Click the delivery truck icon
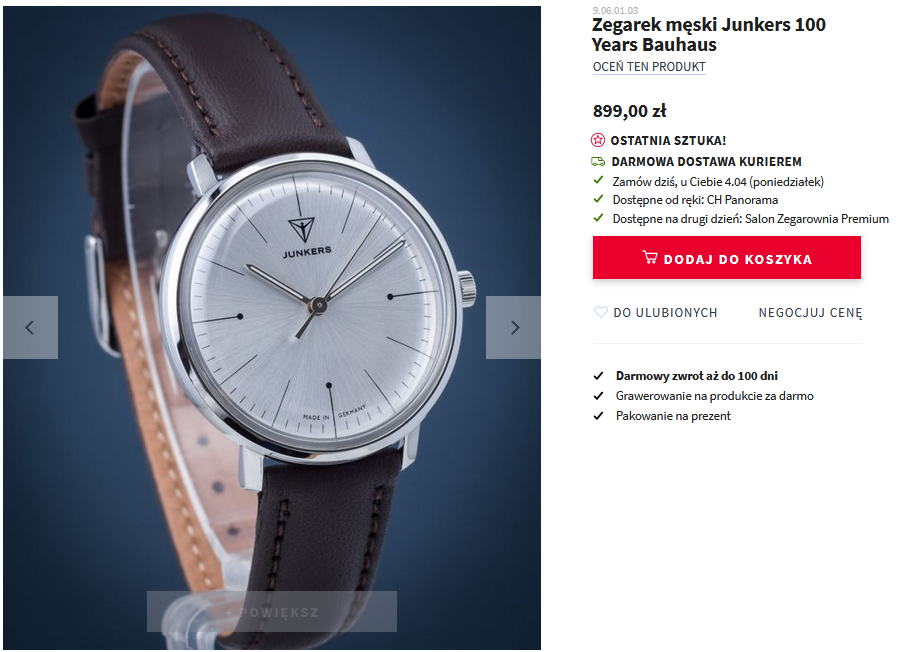This screenshot has width=909, height=652. coord(598,161)
